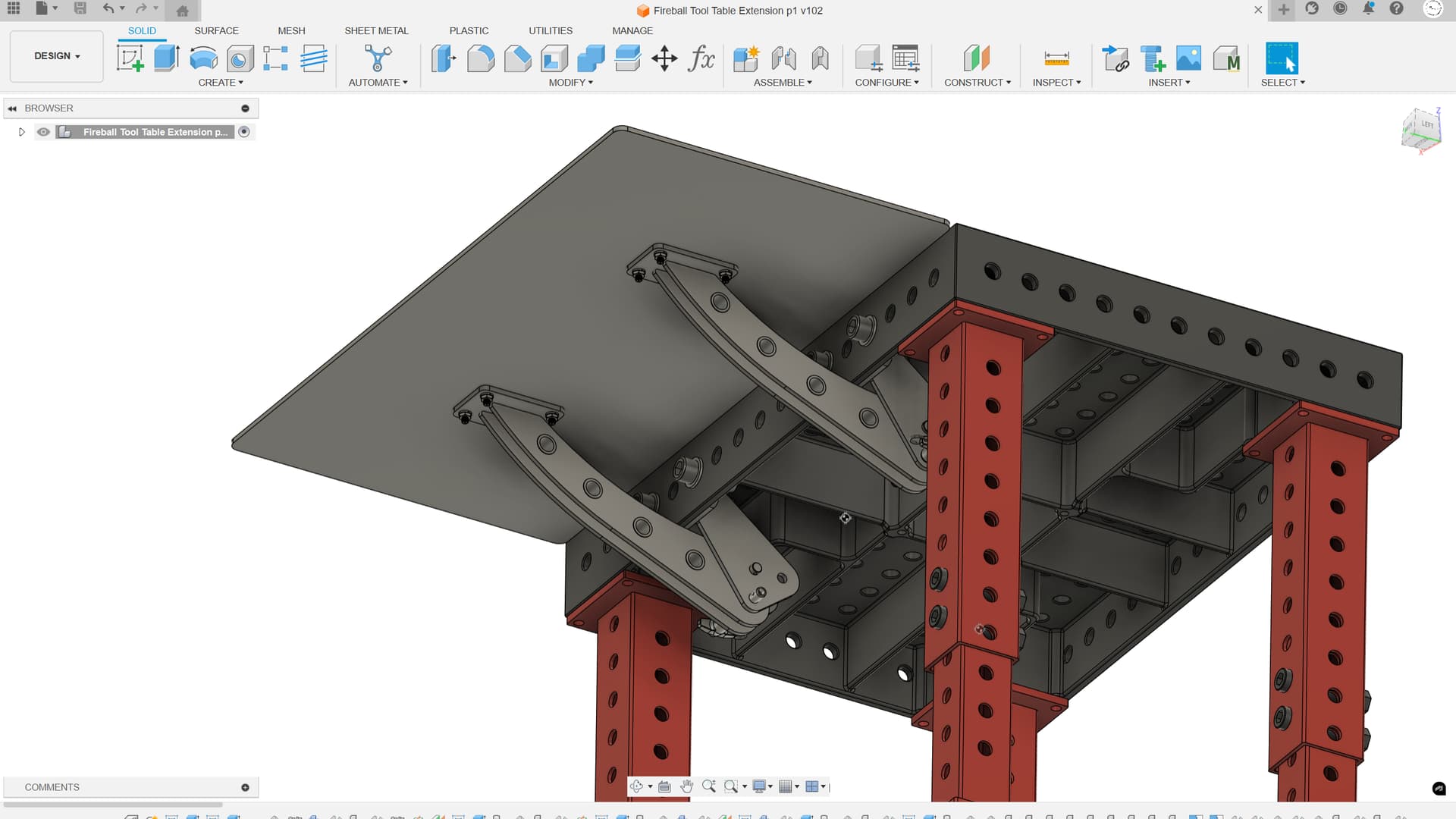Switch to the MESH tab
This screenshot has height=819, width=1456.
coord(291,31)
